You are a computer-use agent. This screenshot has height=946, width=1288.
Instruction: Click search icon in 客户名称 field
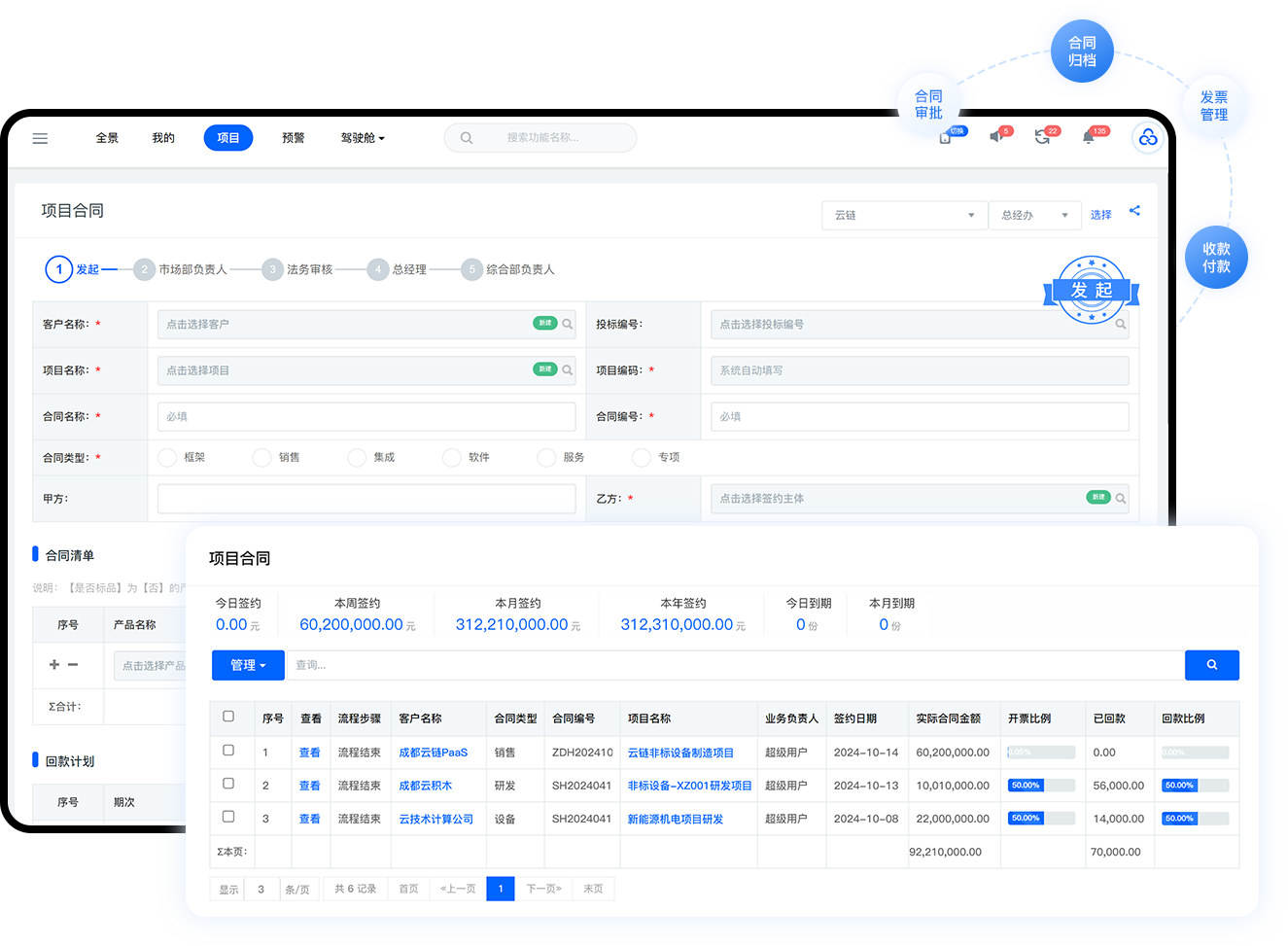(x=567, y=324)
